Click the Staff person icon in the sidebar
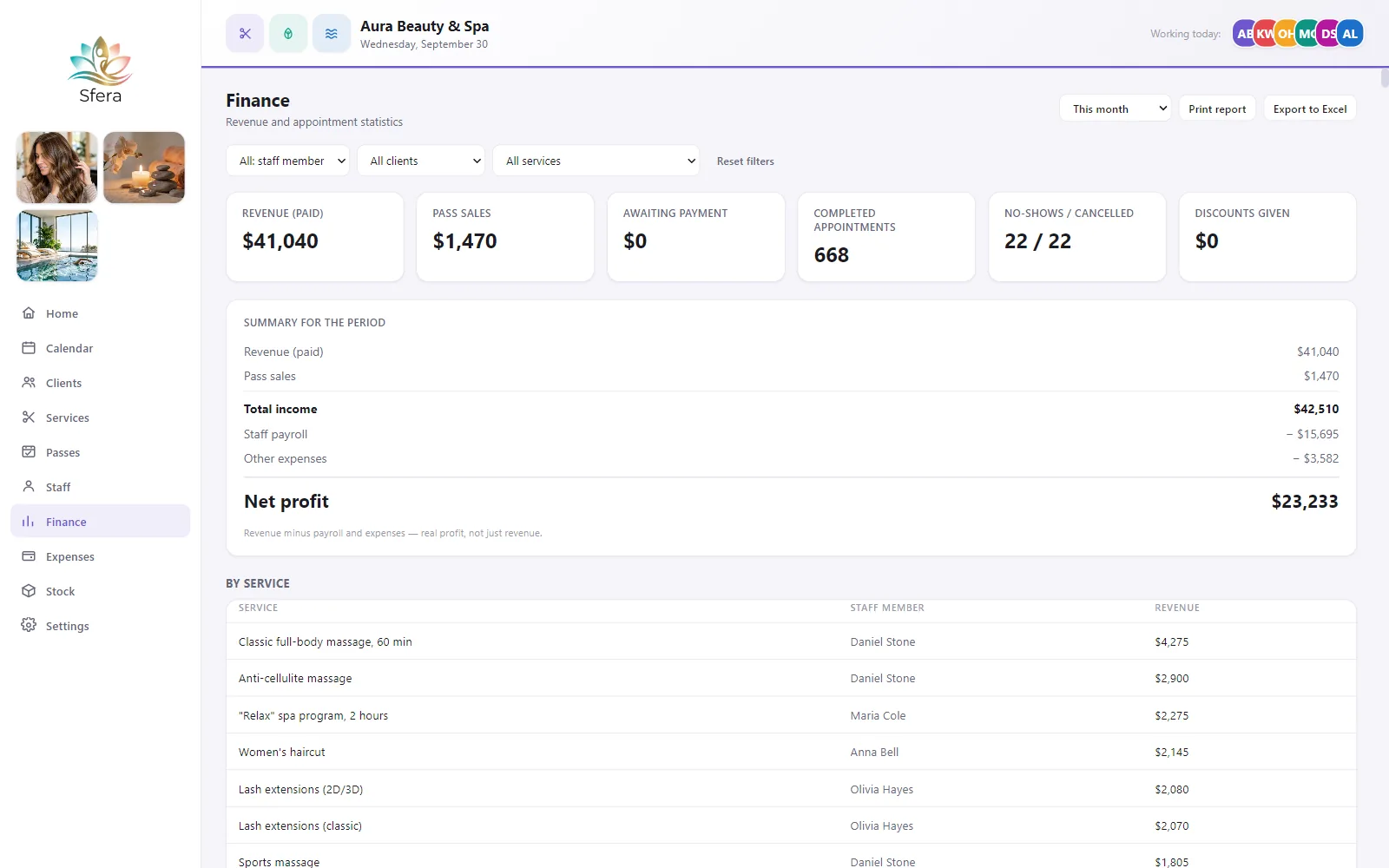 point(29,487)
